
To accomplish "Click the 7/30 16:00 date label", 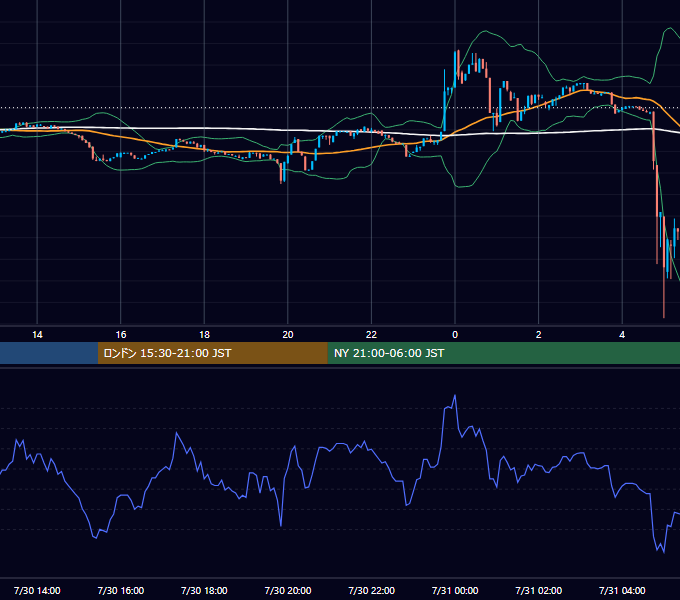I will point(121,590).
